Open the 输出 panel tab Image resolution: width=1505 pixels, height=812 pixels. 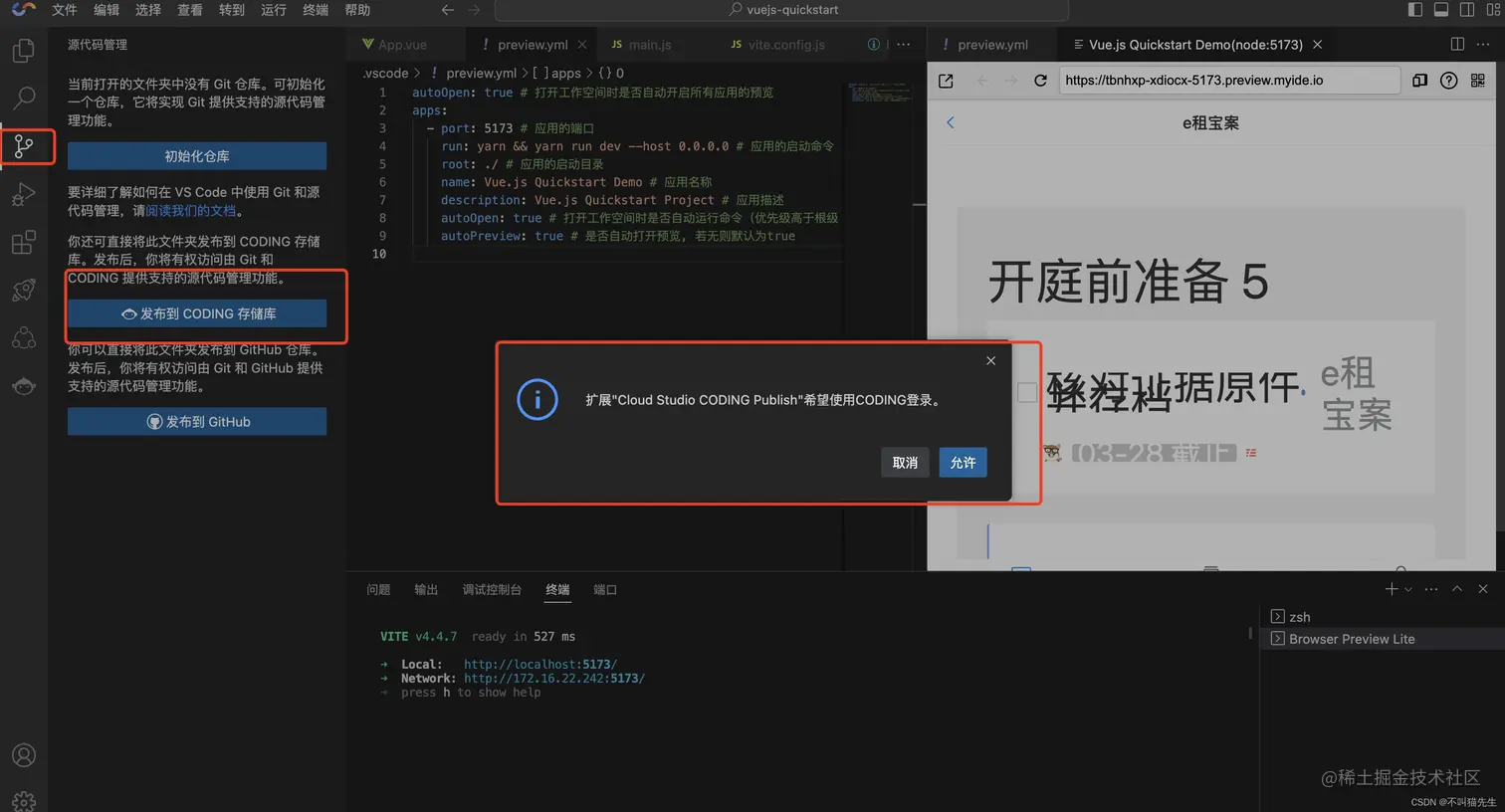pos(426,589)
